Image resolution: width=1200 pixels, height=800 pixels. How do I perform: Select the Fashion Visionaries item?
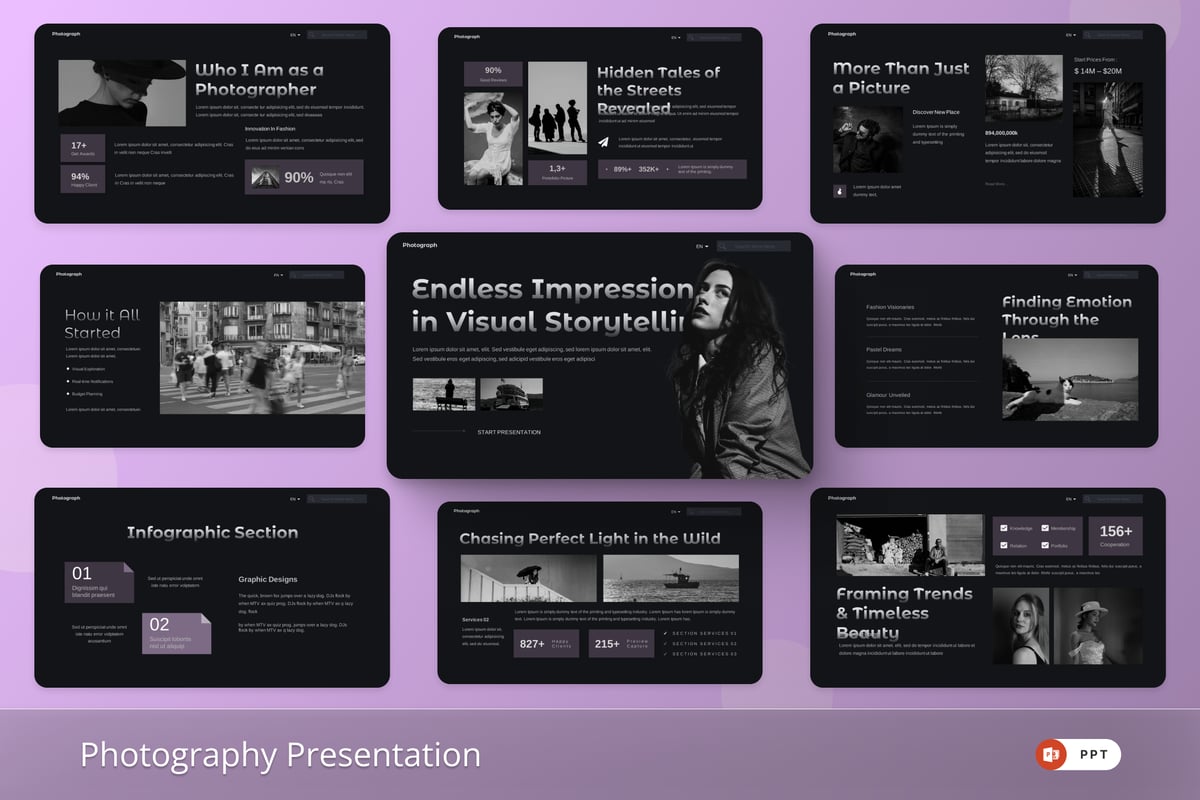click(890, 307)
